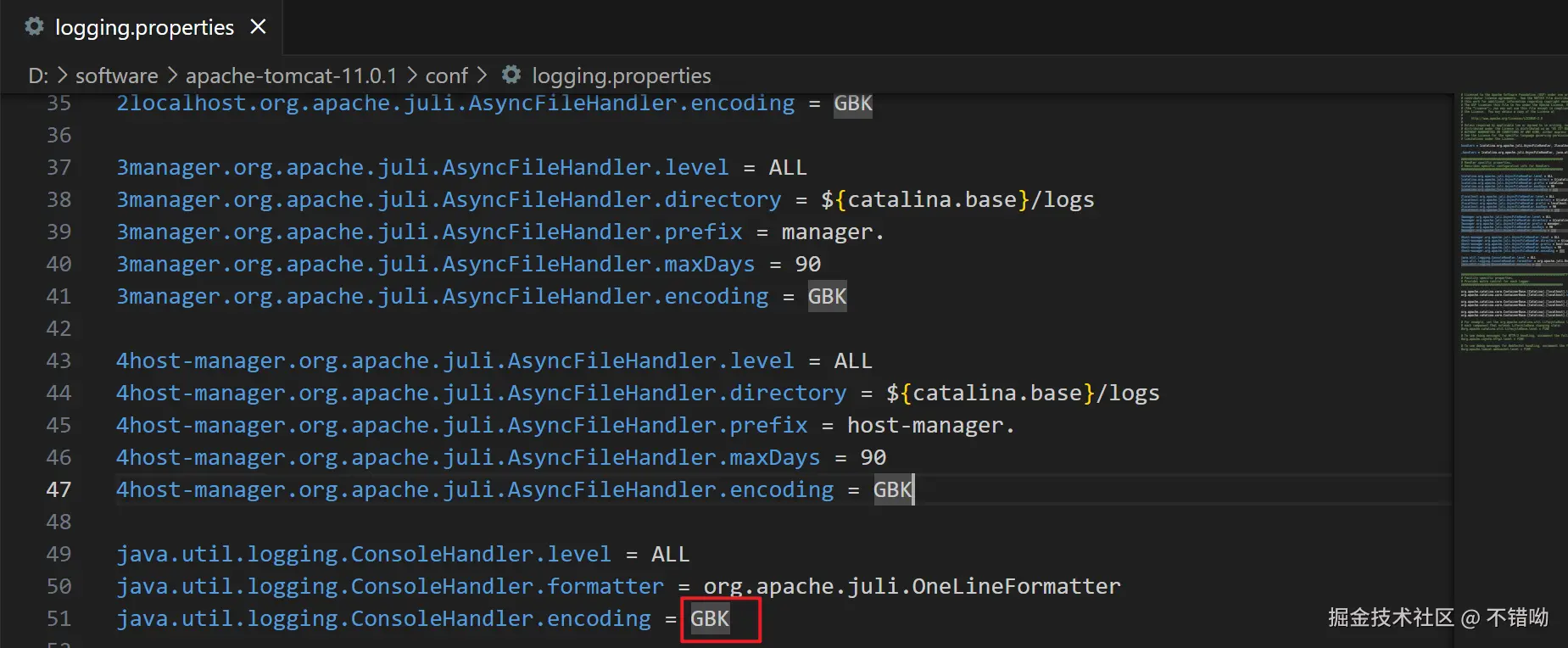Click GBK value on line 35

[853, 103]
